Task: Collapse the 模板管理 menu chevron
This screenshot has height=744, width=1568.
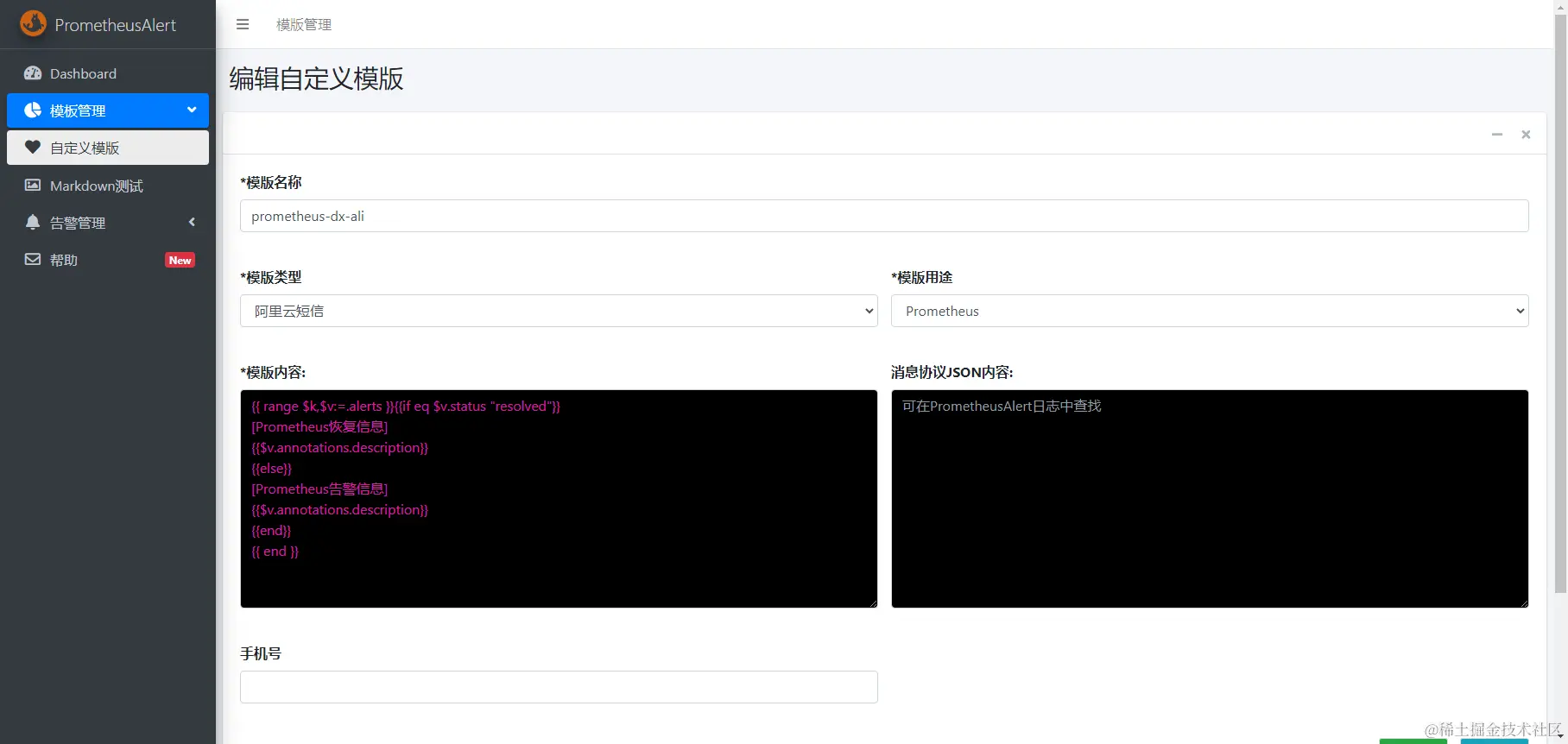Action: (x=192, y=110)
